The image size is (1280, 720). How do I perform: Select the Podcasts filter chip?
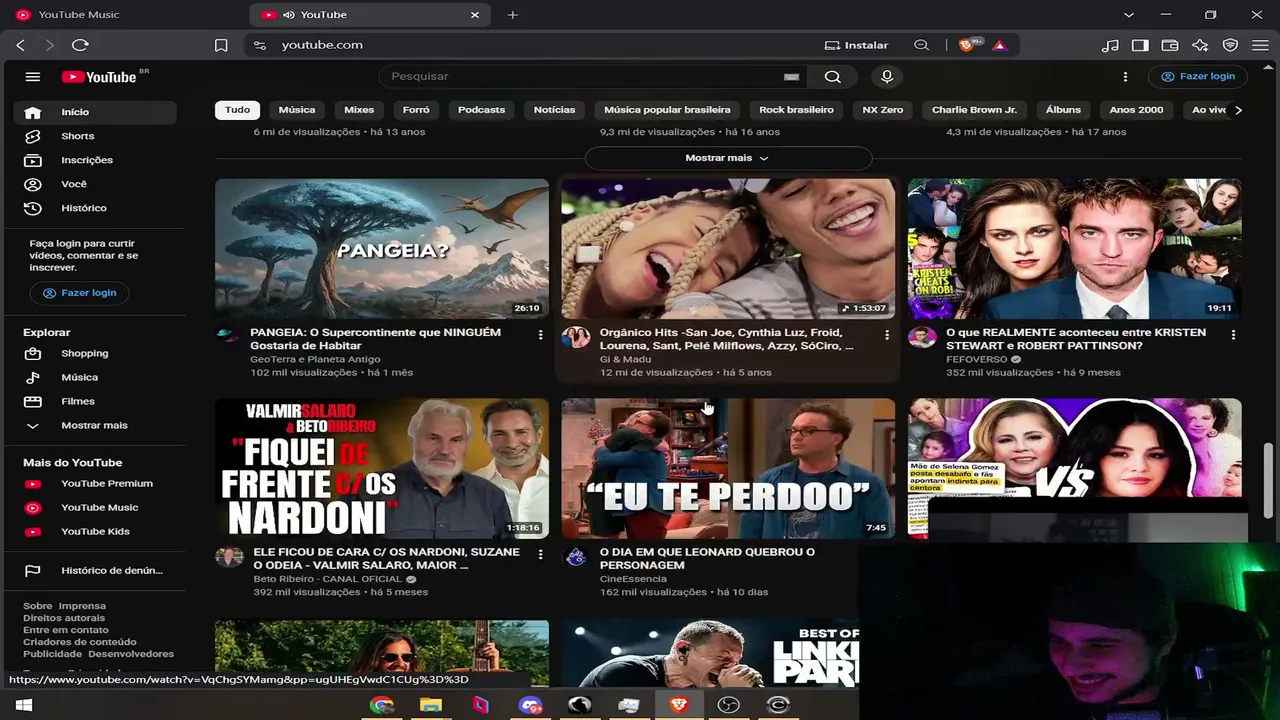coord(481,110)
